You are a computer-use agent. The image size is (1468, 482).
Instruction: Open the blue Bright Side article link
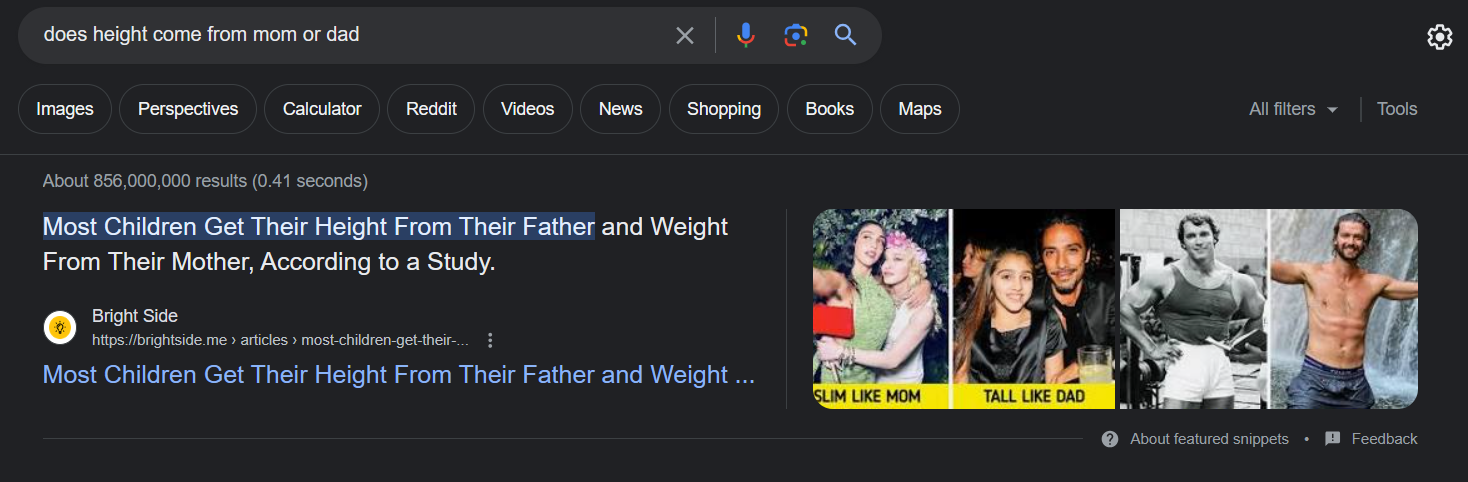coord(398,375)
